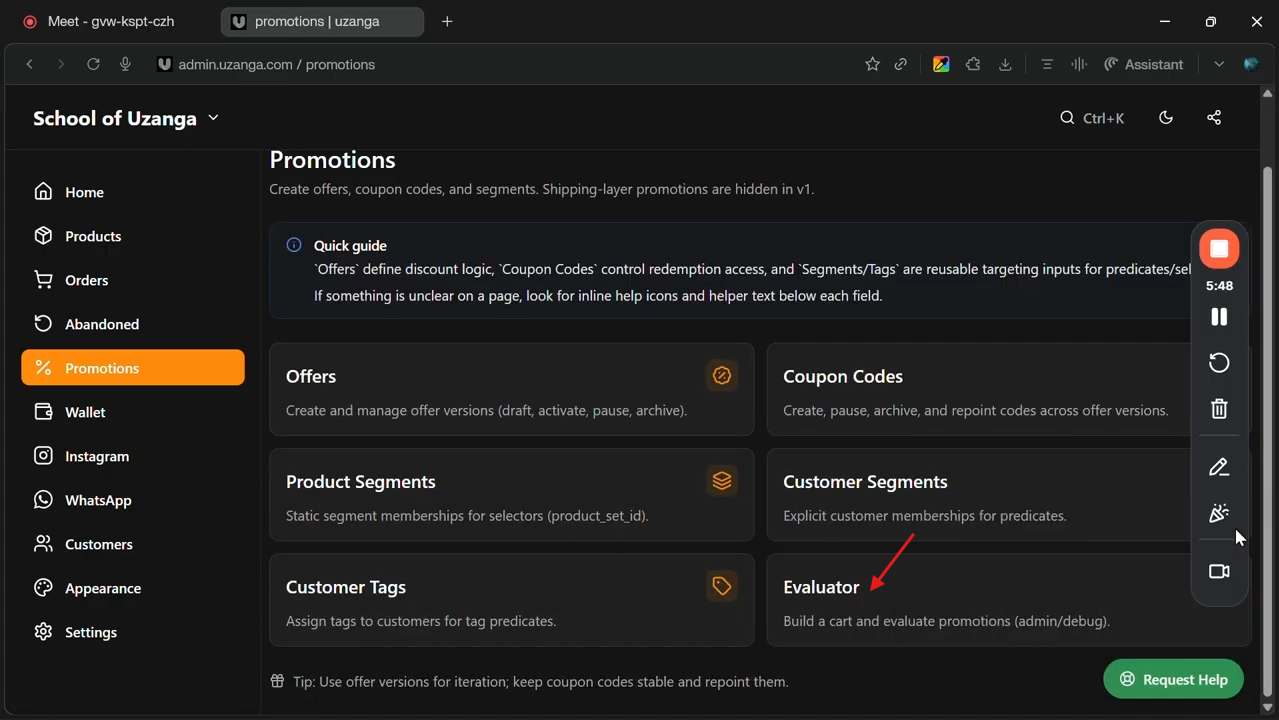Viewport: 1279px width, 720px height.
Task: Toggle dark mode moon icon
Action: click(1166, 118)
